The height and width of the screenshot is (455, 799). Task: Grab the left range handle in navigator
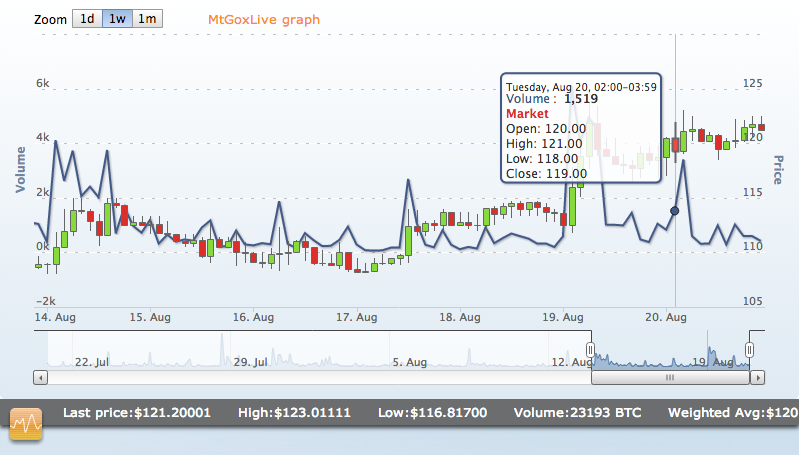point(590,350)
